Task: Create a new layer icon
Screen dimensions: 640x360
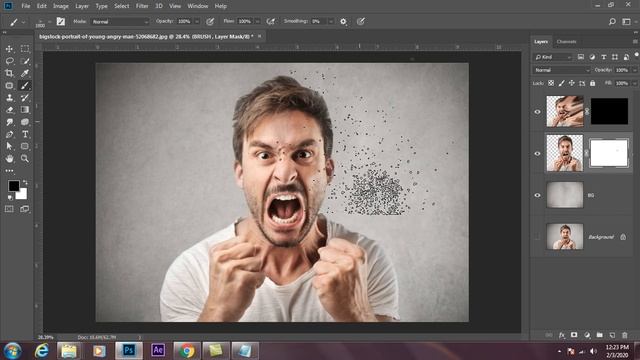Action: click(x=612, y=335)
